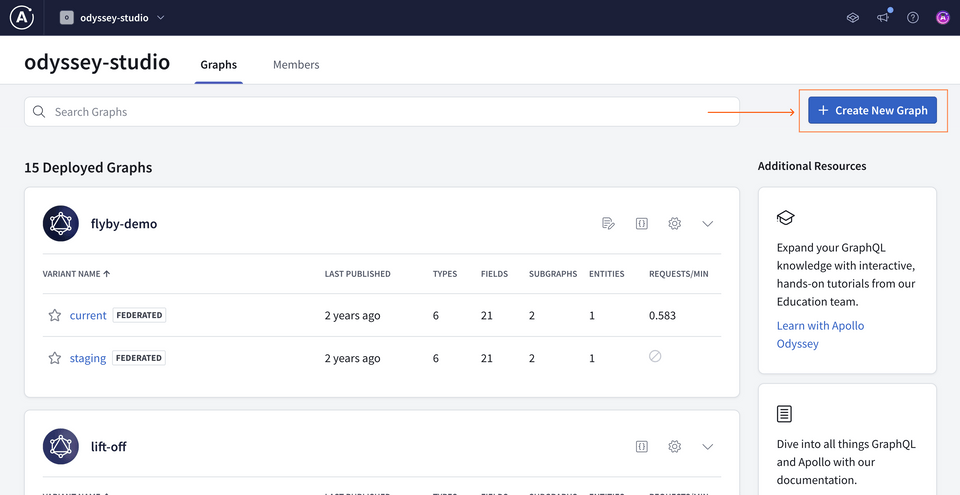
Task: Open the flyby-demo Explorer braces icon
Action: click(642, 224)
